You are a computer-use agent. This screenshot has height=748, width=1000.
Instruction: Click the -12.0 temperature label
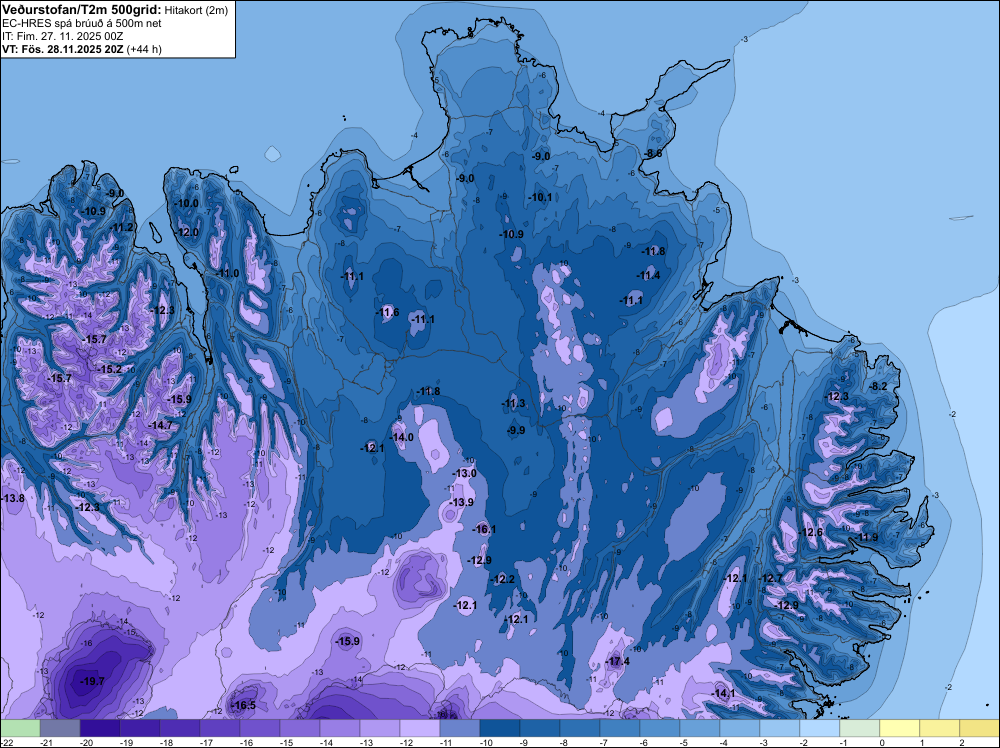click(x=187, y=233)
